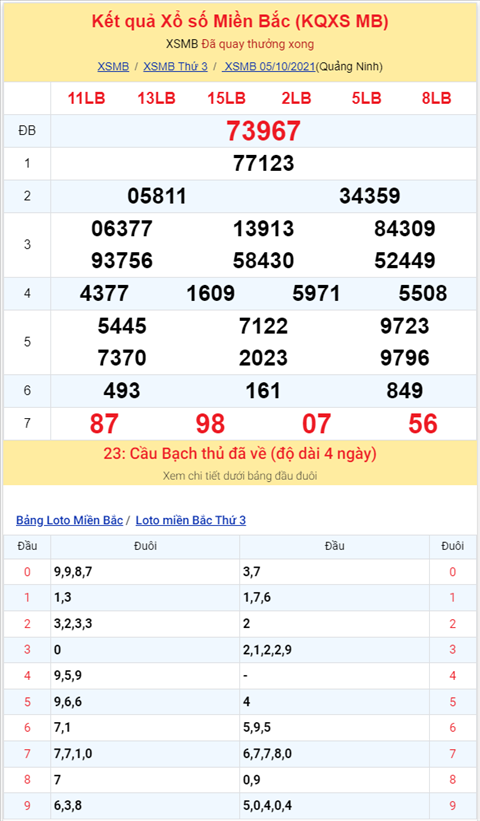Click fourth prize number 1609
The image size is (480, 821).
(210, 293)
